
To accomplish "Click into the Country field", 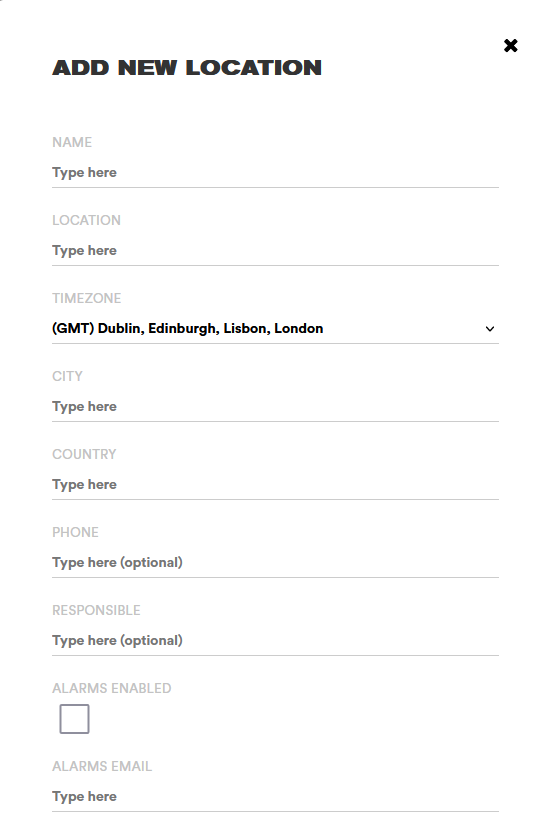I will tap(275, 485).
